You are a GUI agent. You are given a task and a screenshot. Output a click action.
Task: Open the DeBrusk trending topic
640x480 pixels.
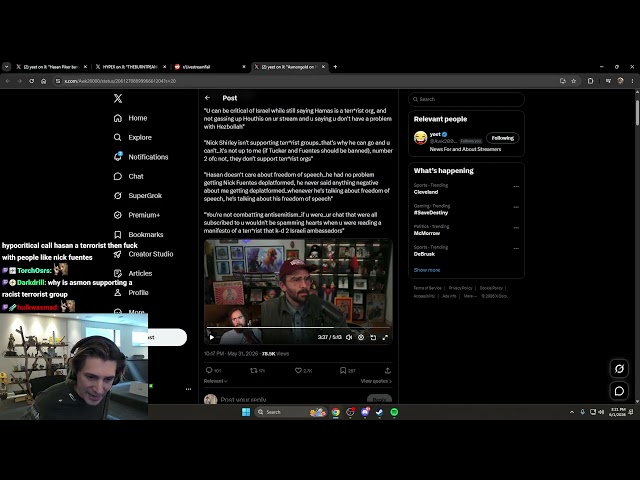tap(424, 254)
